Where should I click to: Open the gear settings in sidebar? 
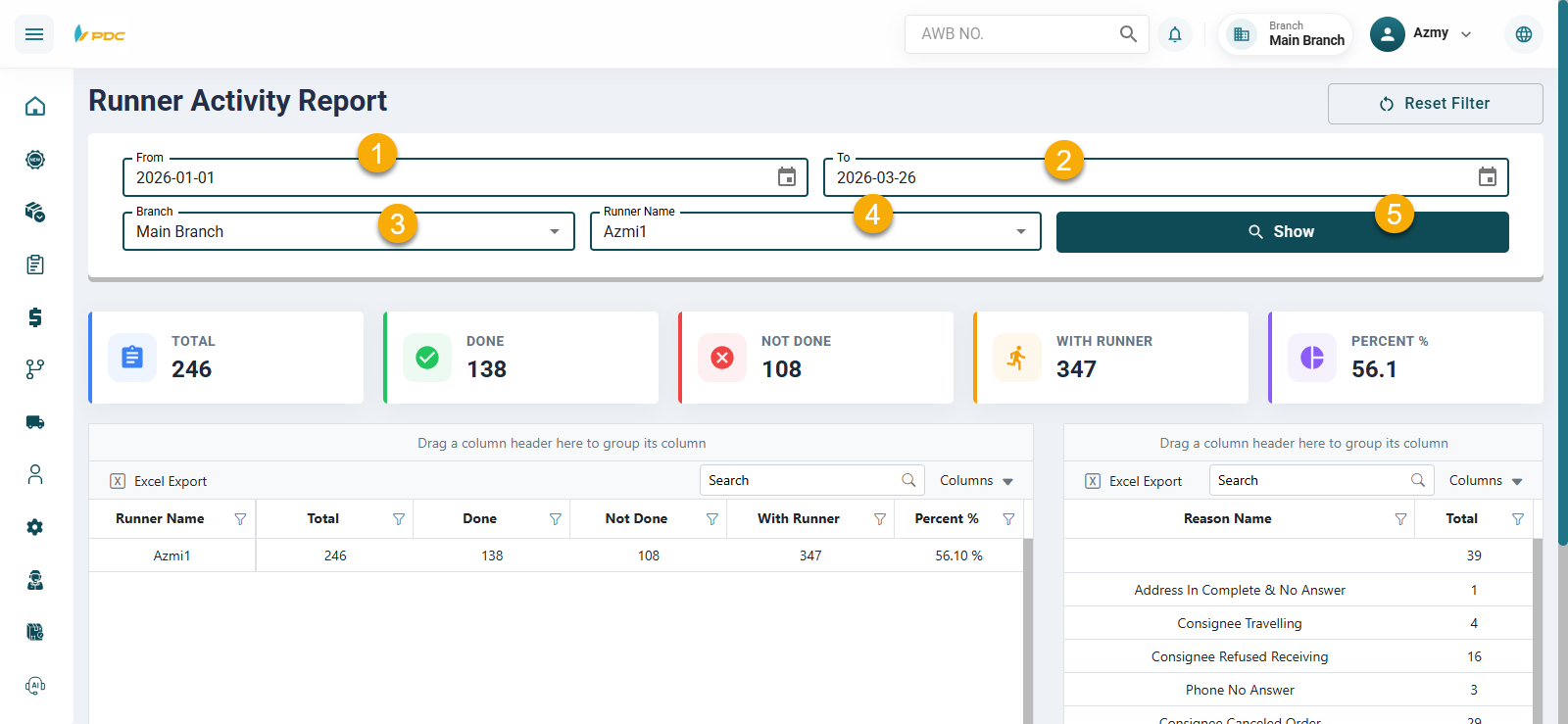35,527
